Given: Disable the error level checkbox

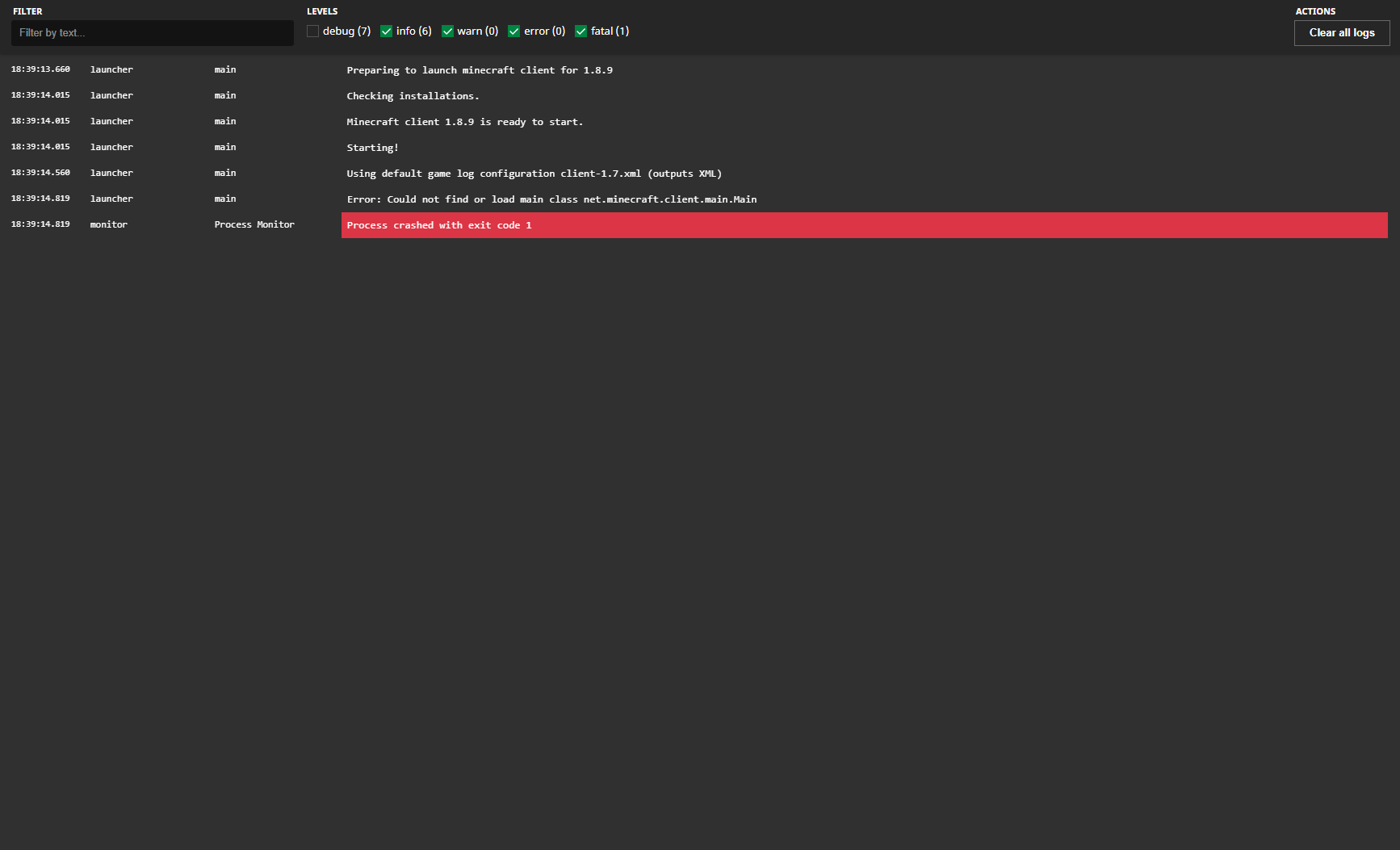Looking at the screenshot, I should tap(513, 31).
